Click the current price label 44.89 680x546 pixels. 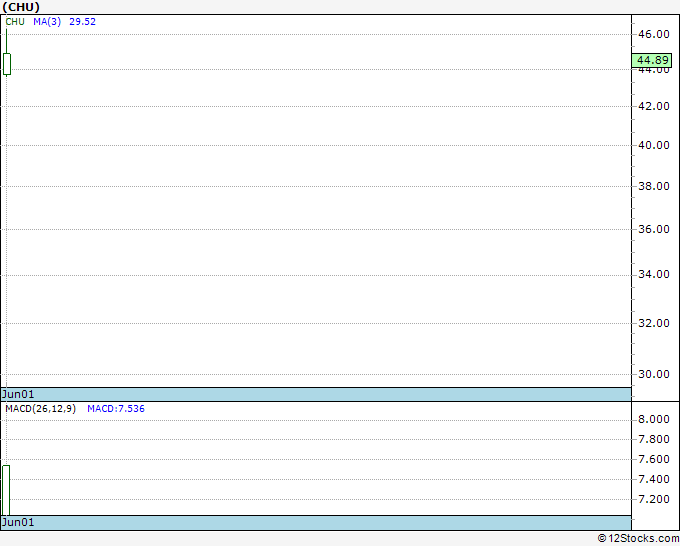tap(652, 60)
